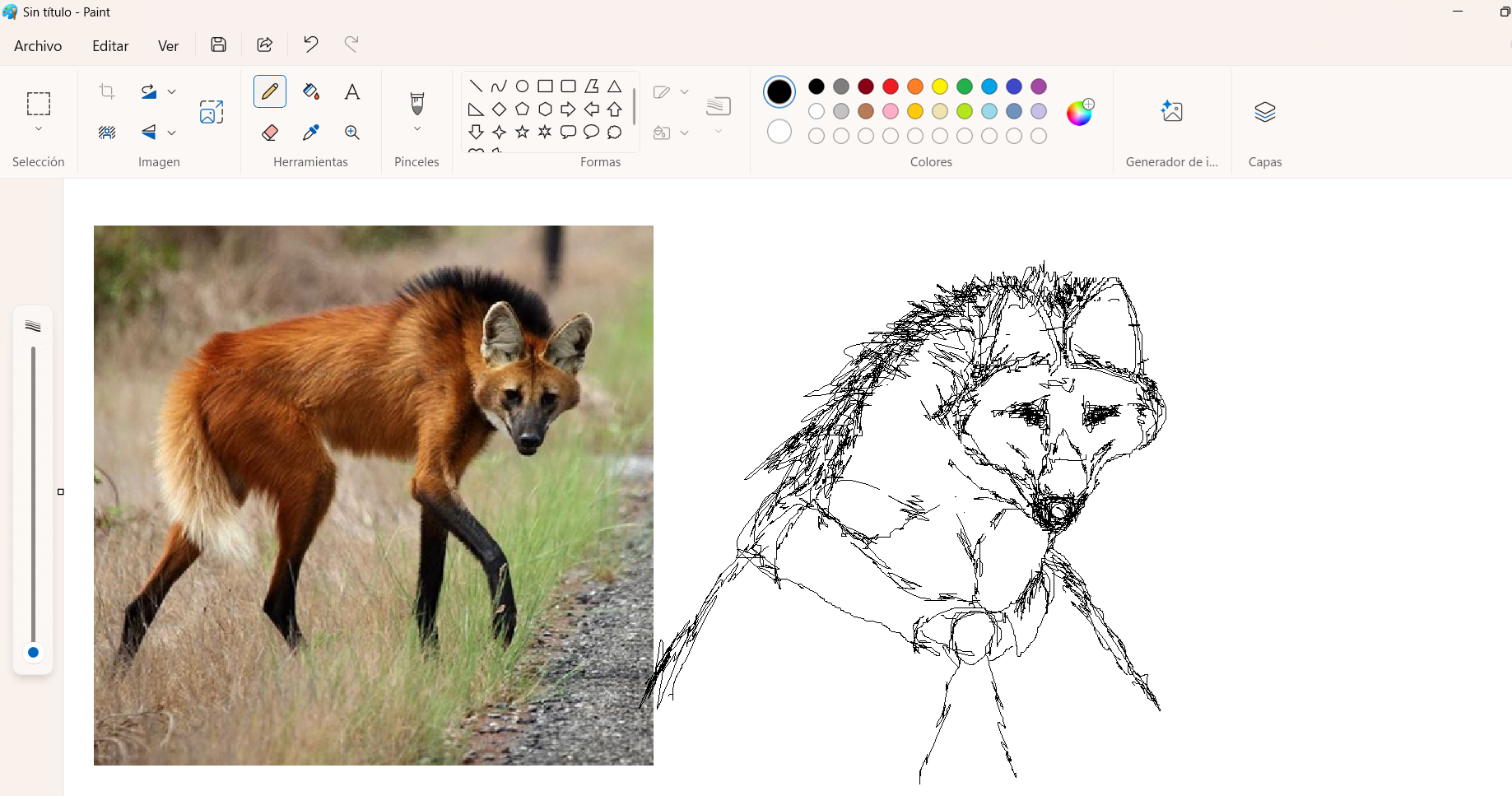Select the Diamond shape
Viewport: 1512px width, 796px height.
[x=499, y=109]
